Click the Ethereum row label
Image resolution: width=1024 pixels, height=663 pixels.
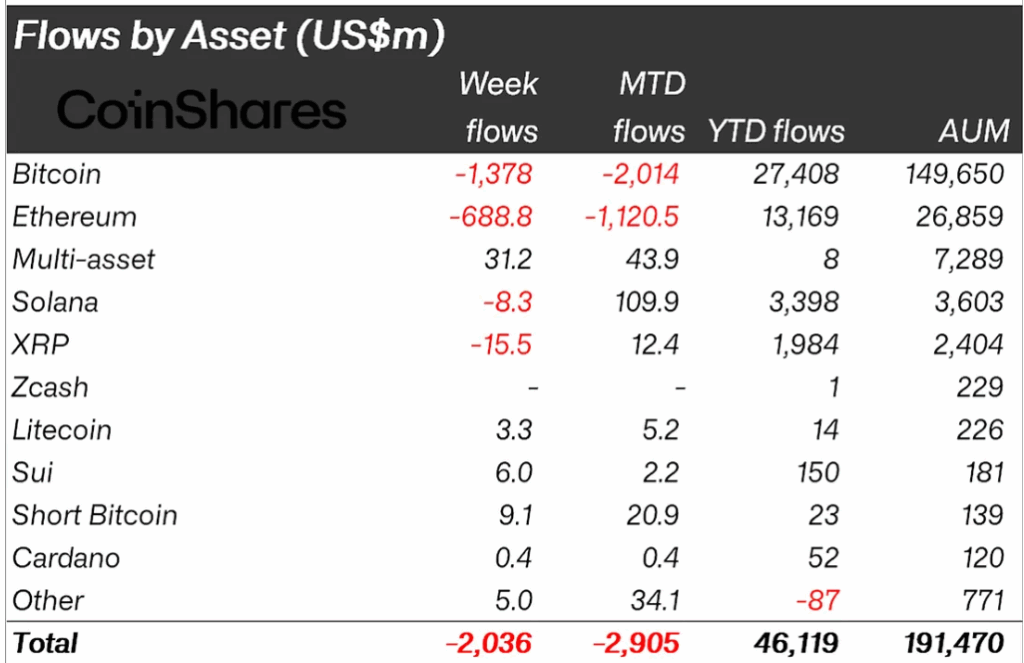(74, 217)
